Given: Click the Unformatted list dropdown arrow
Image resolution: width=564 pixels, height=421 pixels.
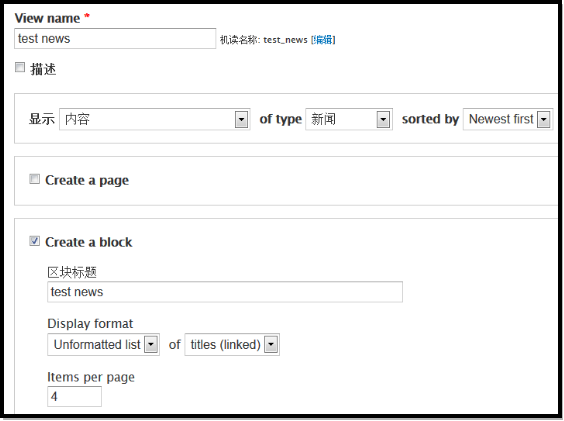Looking at the screenshot, I should click(151, 345).
